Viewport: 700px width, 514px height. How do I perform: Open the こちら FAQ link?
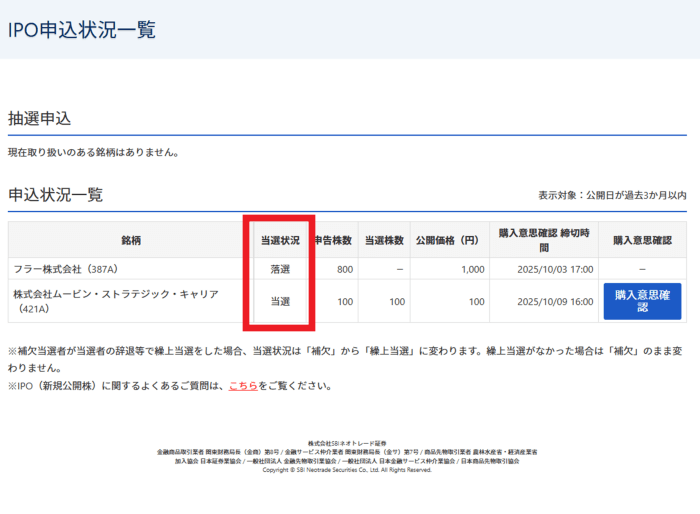point(243,385)
